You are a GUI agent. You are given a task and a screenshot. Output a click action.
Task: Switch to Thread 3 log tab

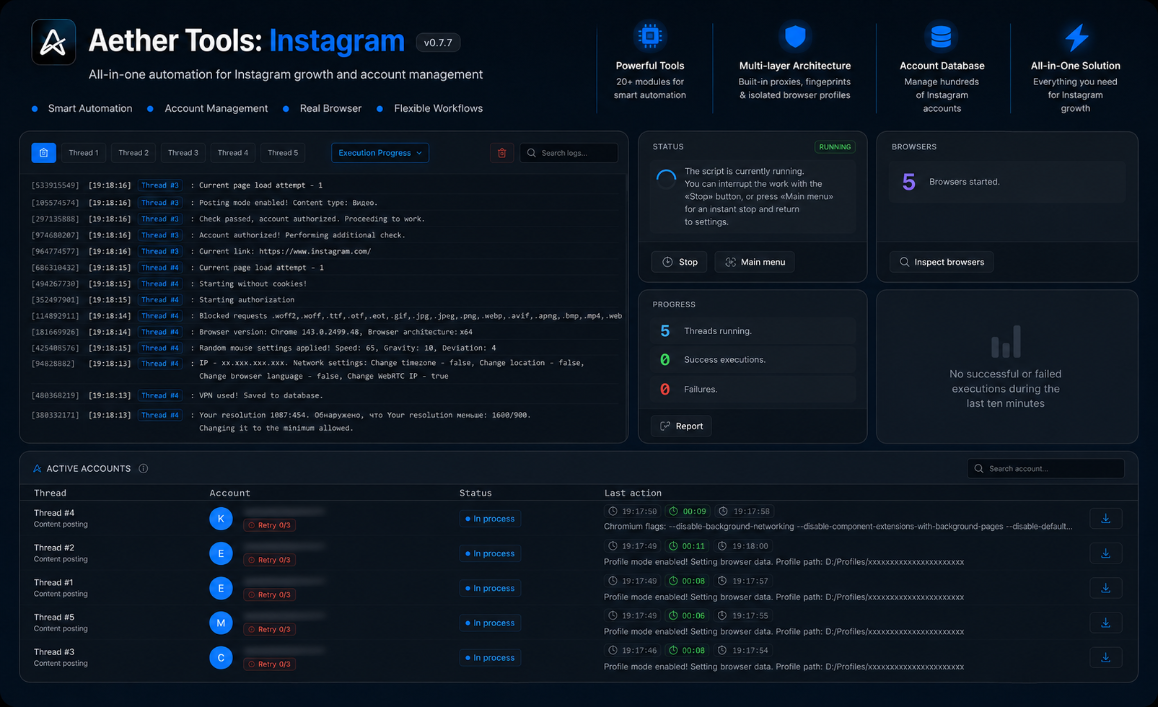click(x=183, y=153)
